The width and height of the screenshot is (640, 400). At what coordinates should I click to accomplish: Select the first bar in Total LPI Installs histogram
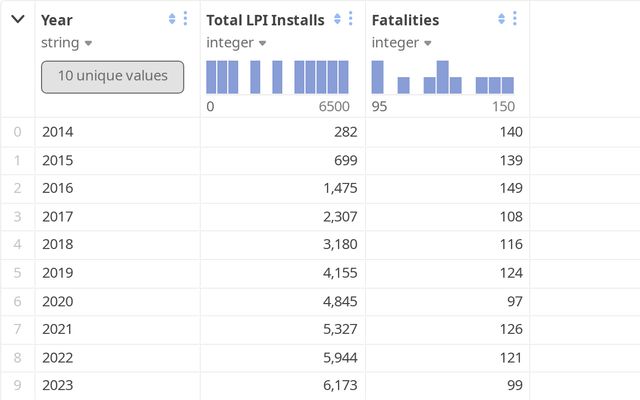211,77
